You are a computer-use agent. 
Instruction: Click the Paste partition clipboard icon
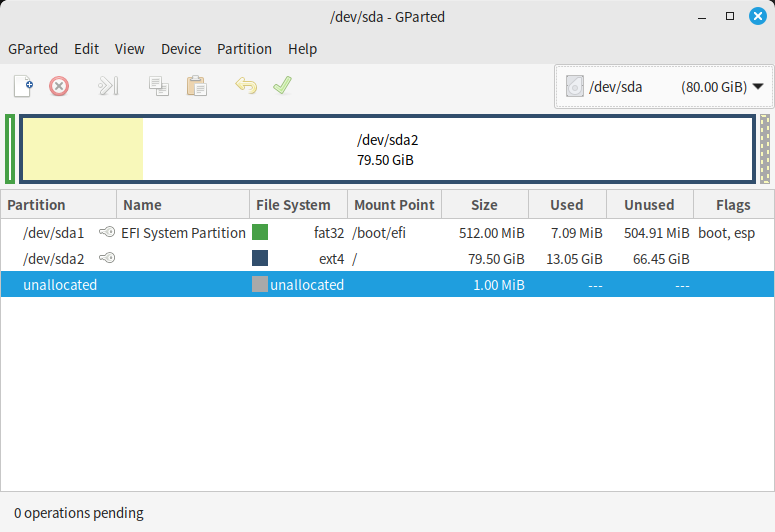coord(196,86)
